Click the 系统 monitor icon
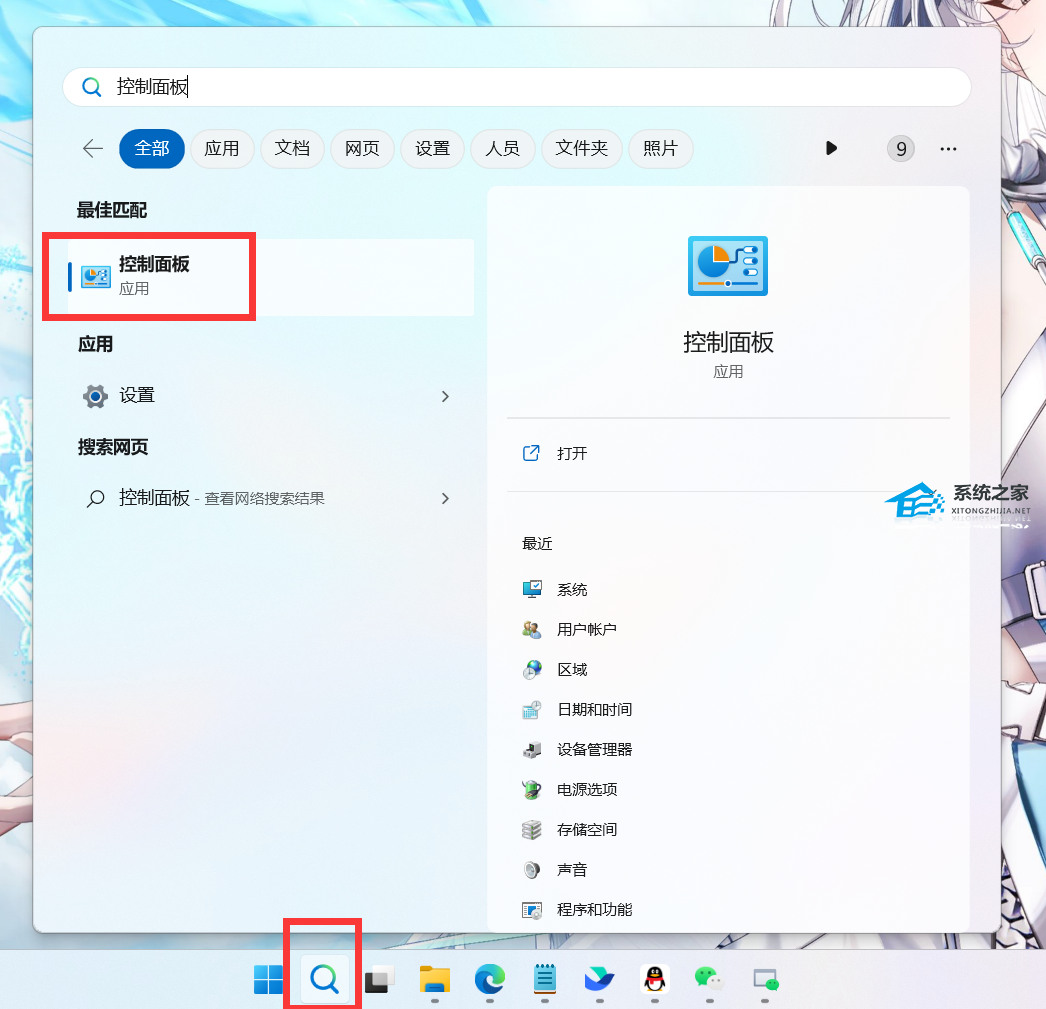This screenshot has width=1046, height=1009. [532, 590]
